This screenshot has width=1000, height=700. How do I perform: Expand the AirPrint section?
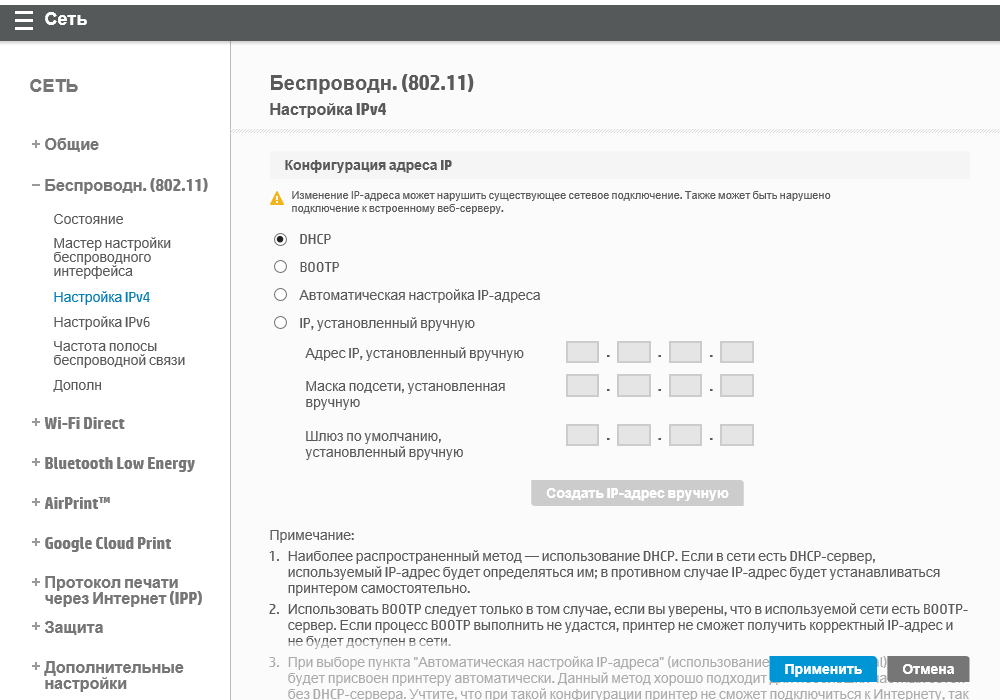click(x=71, y=503)
